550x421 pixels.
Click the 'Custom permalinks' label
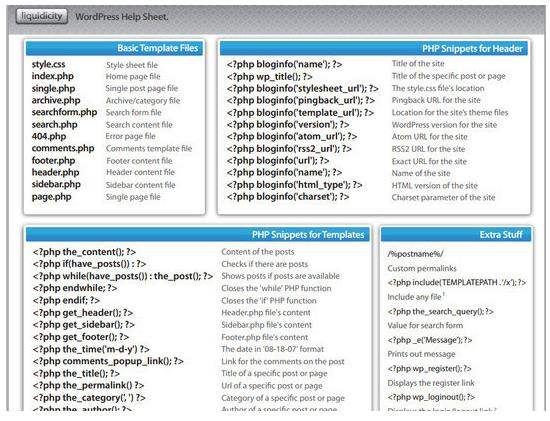[x=422, y=268]
